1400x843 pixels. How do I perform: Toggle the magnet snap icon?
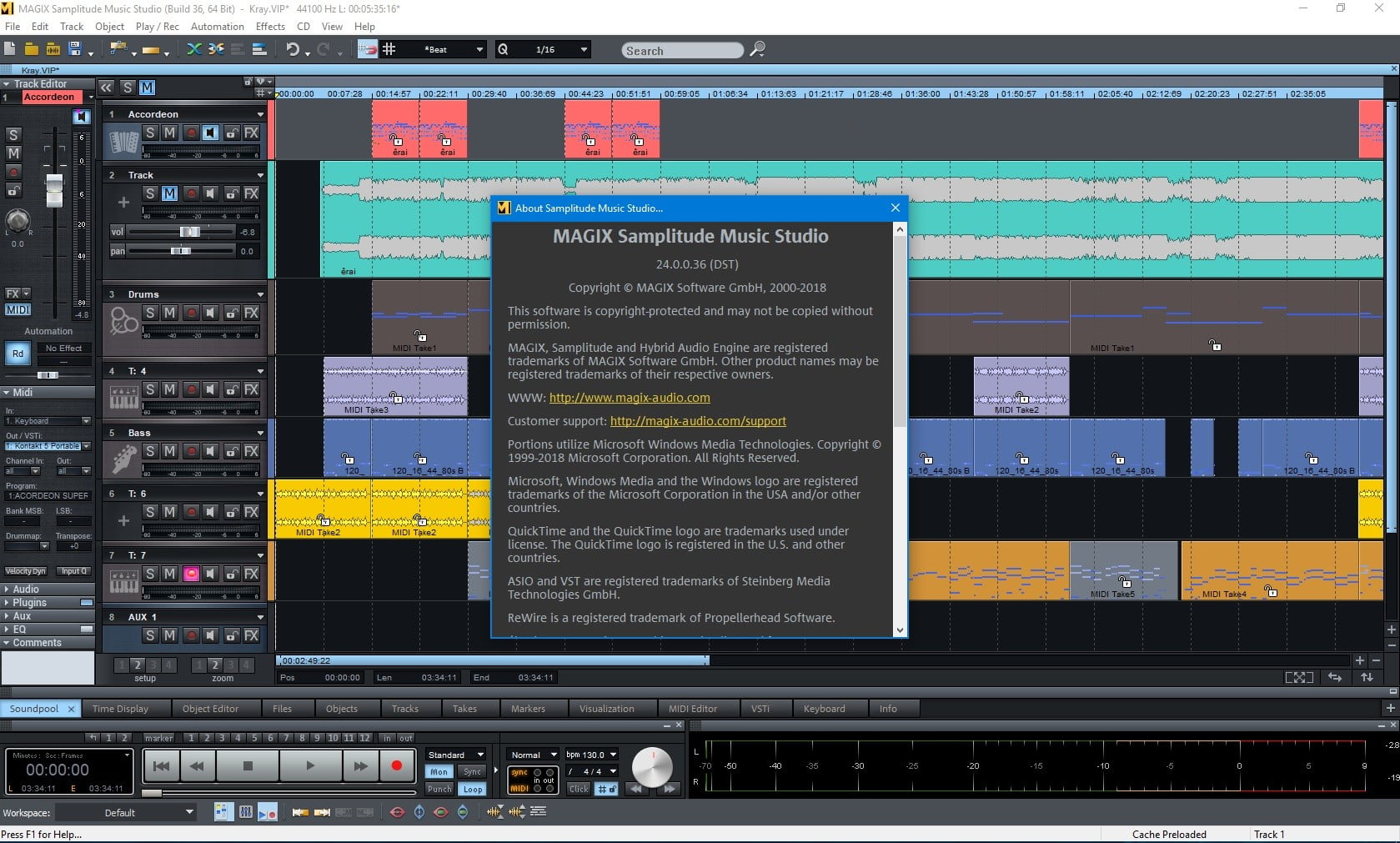pos(367,49)
